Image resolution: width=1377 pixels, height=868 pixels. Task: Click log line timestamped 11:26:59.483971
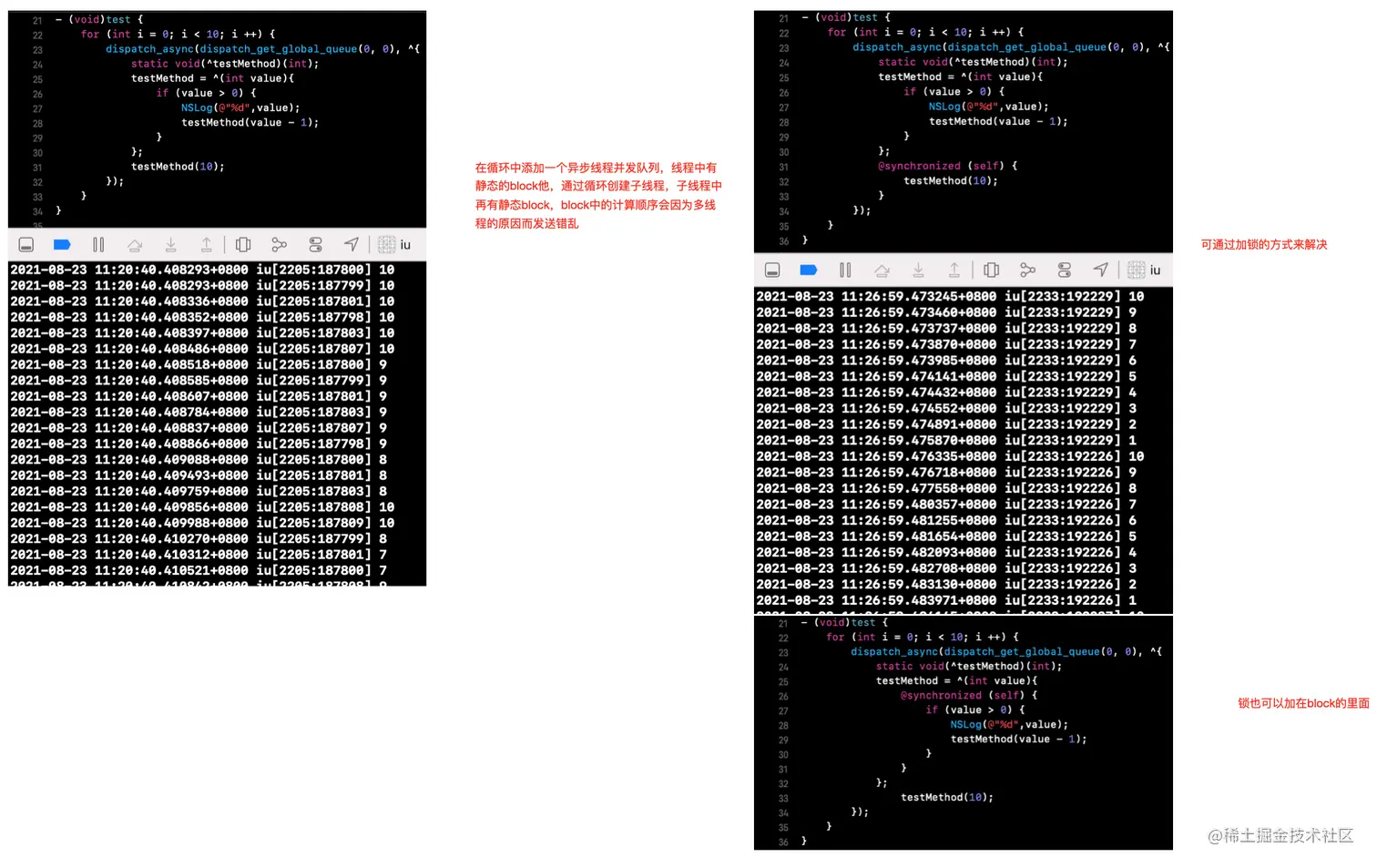(x=946, y=601)
